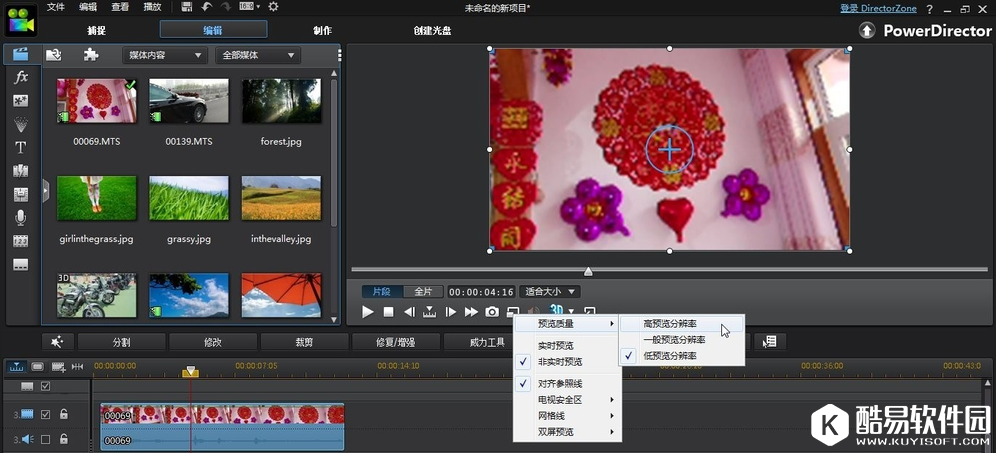Open the 全部媒体 filter dropdown
Viewport: 996px width, 453px height.
(x=257, y=55)
